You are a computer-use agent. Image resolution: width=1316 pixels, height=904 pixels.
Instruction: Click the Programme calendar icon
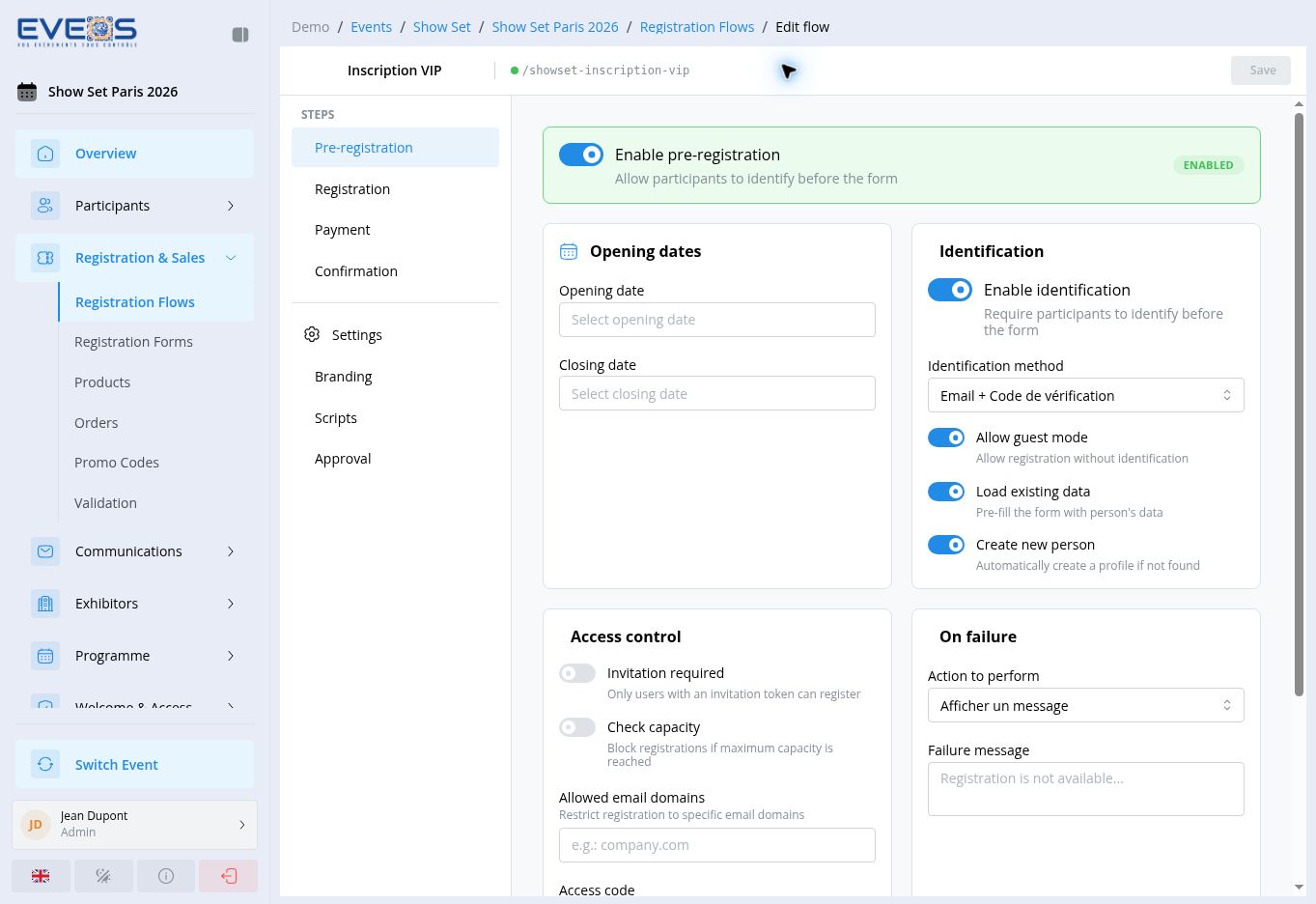45,656
